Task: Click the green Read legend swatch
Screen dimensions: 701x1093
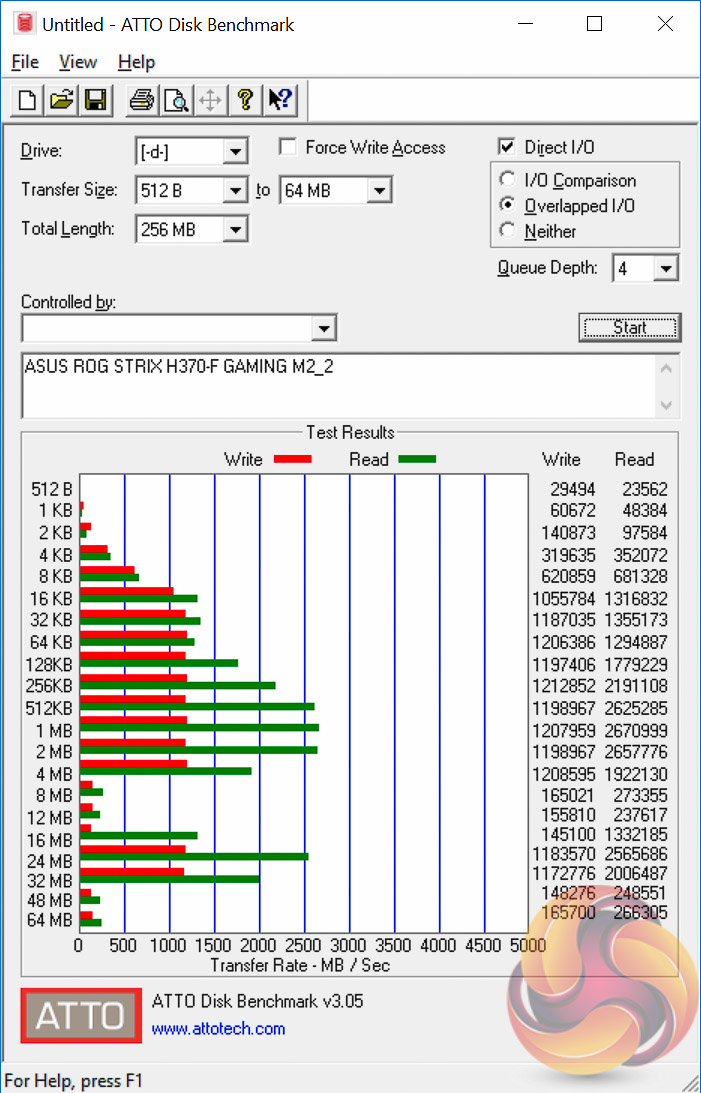Action: pyautogui.click(x=417, y=459)
